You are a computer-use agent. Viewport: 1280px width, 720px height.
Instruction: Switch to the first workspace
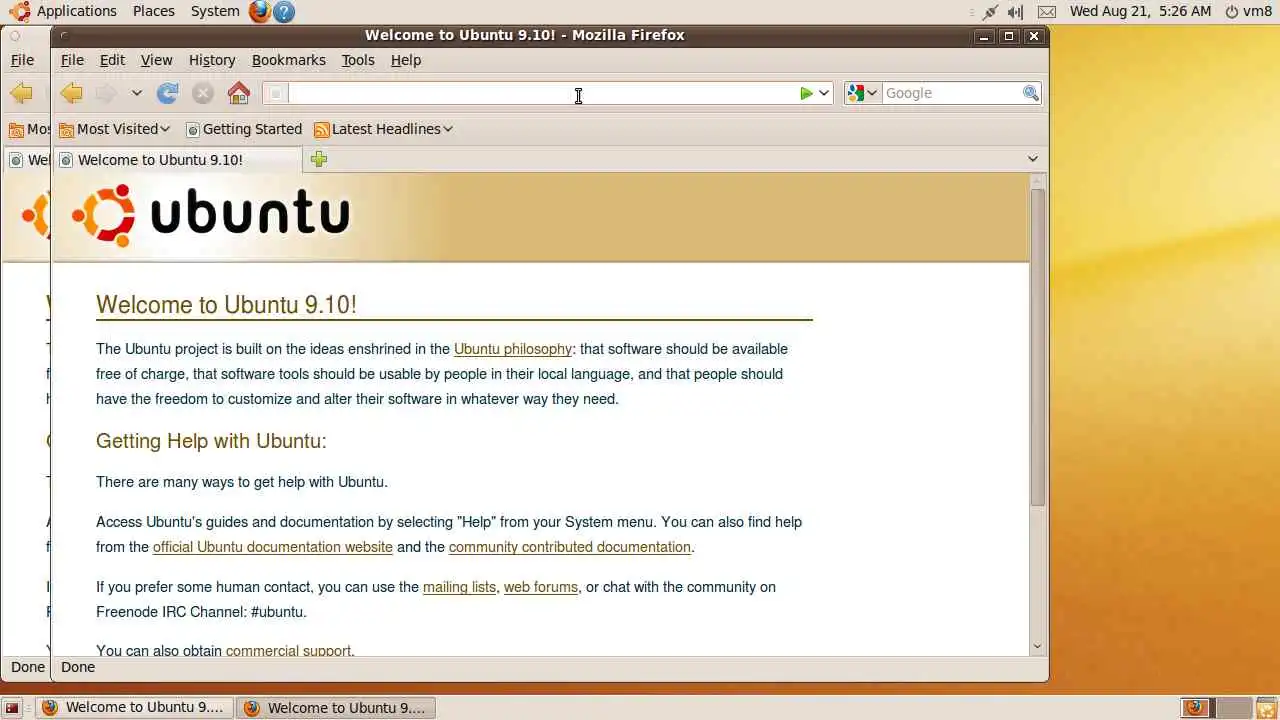pos(1196,708)
